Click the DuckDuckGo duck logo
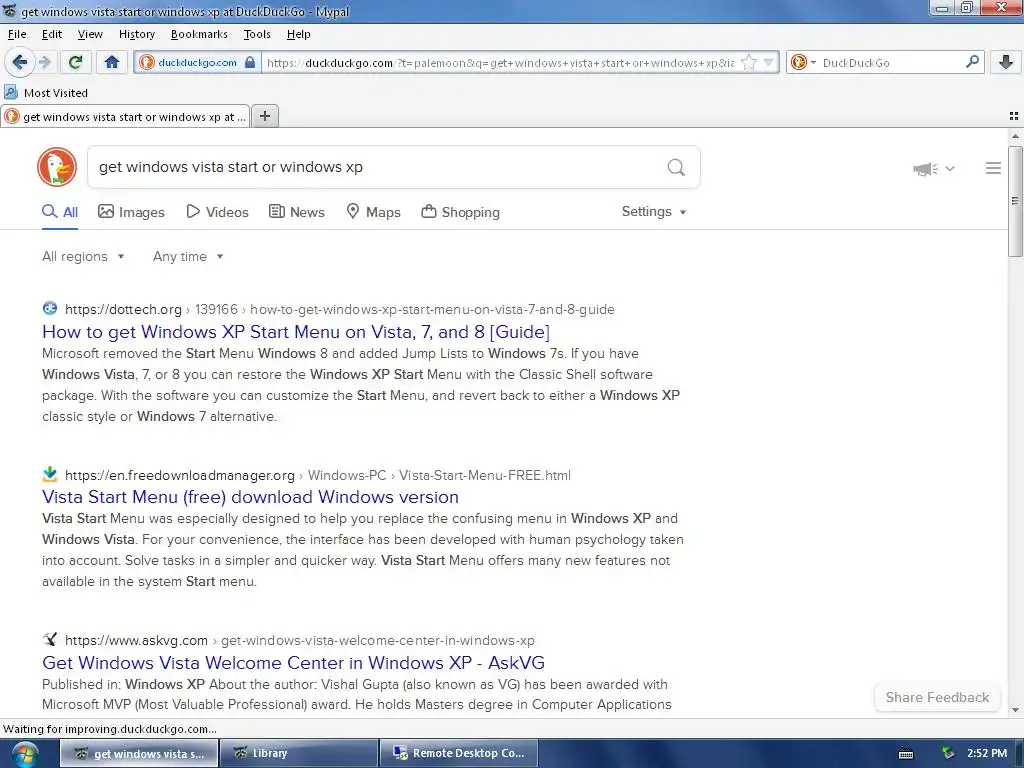Image resolution: width=1024 pixels, height=768 pixels. click(57, 167)
